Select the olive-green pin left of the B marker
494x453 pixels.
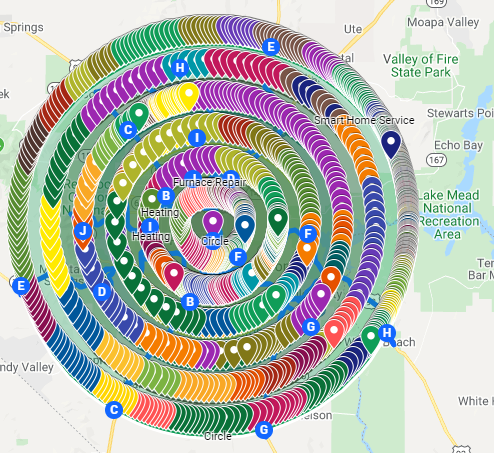[151, 200]
